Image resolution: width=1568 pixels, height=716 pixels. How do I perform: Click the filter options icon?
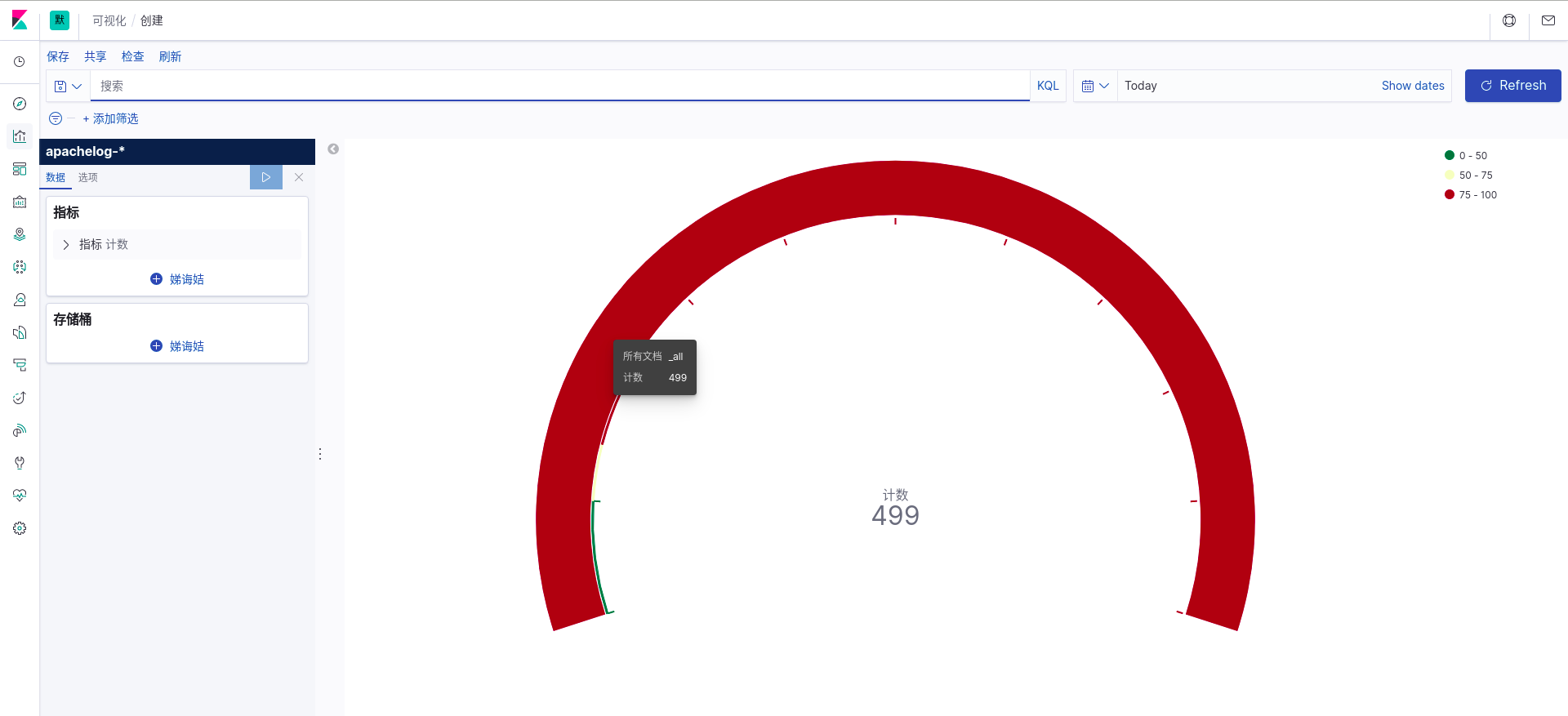coord(56,118)
